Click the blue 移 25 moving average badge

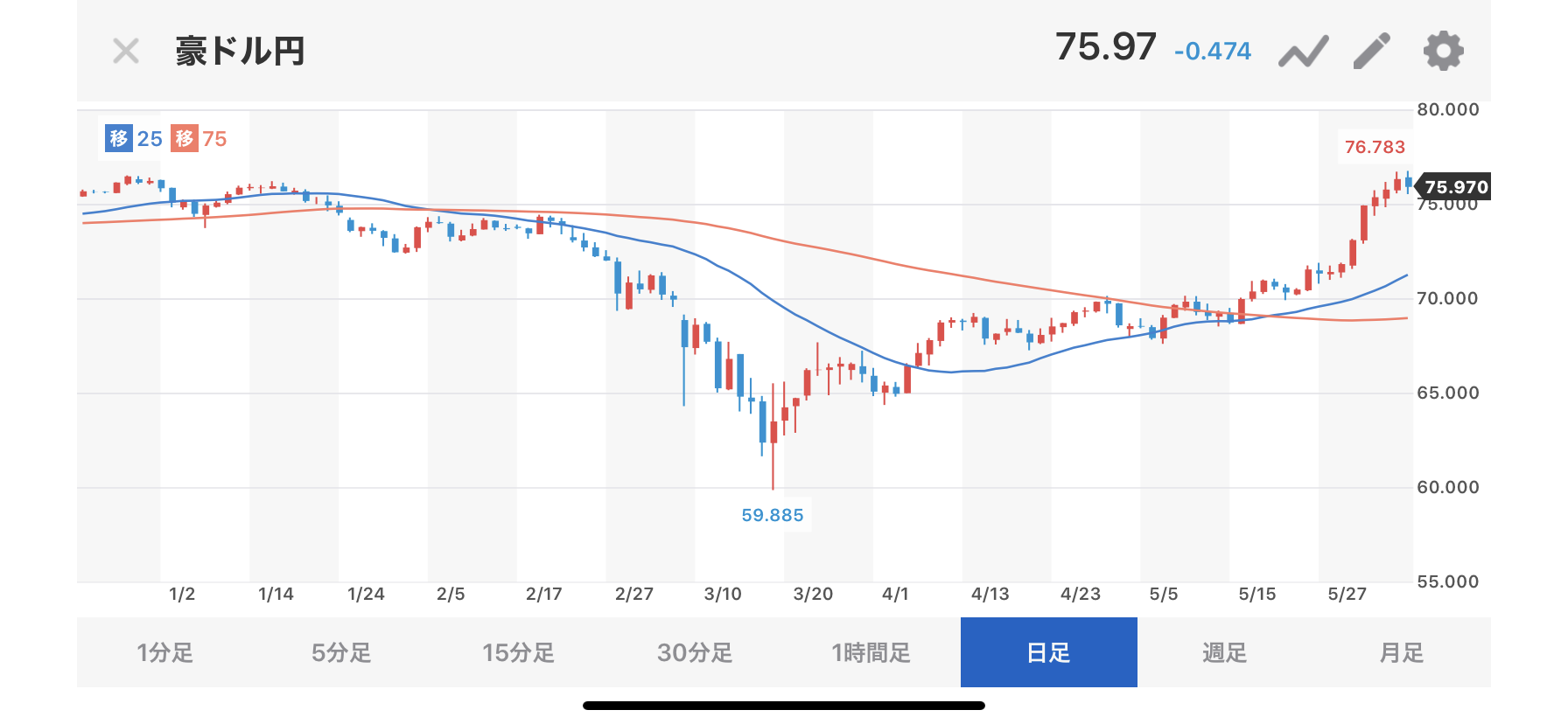click(x=134, y=138)
